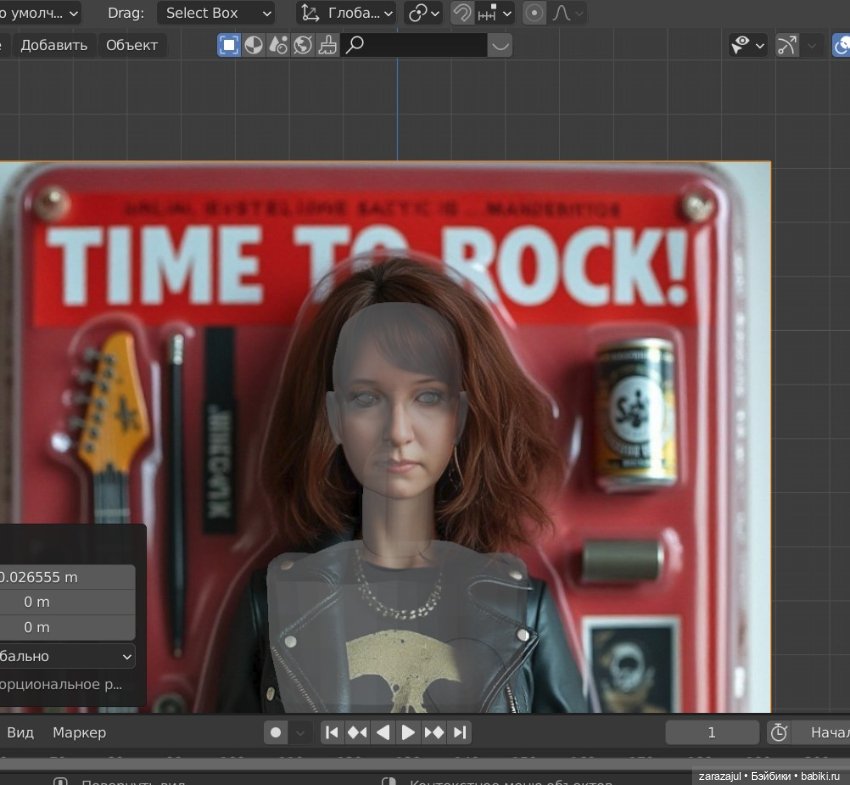
Task: Open the Маркер menu in timeline
Action: 79,733
